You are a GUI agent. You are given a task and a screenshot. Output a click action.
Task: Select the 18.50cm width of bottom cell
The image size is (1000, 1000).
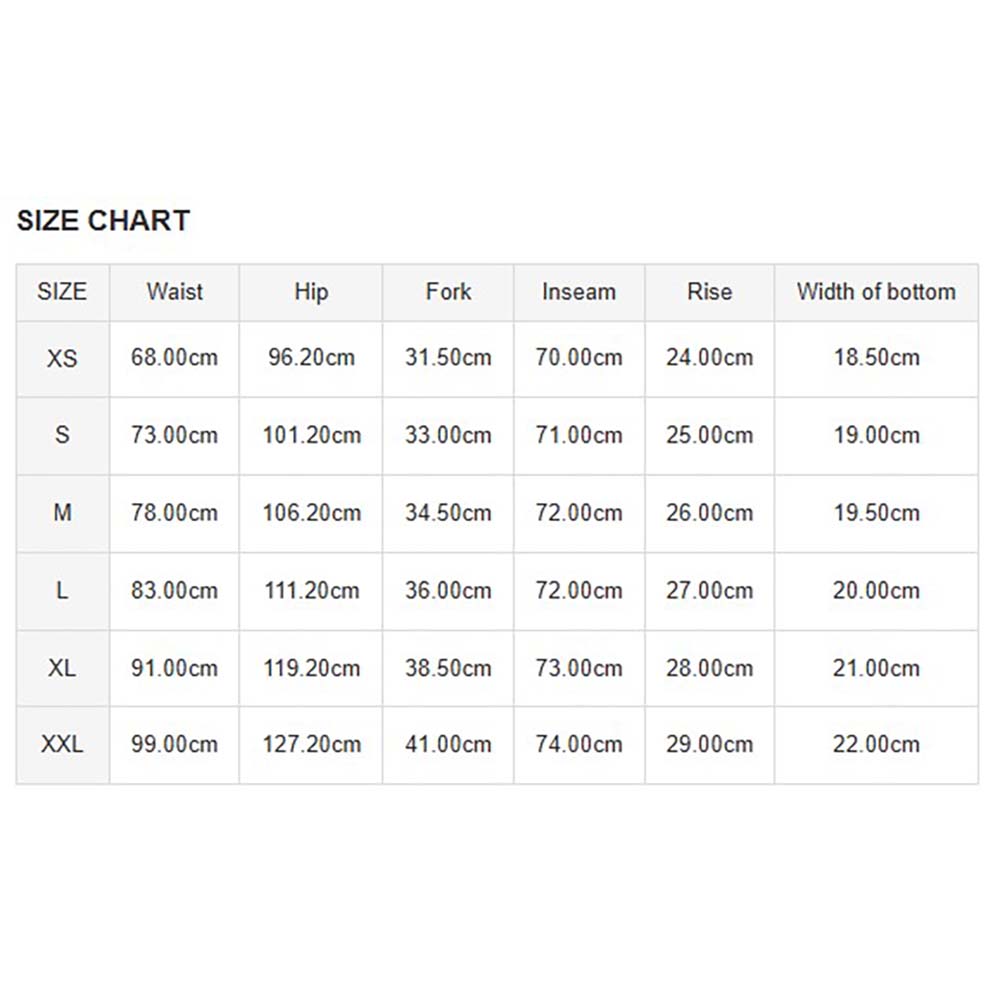(876, 358)
